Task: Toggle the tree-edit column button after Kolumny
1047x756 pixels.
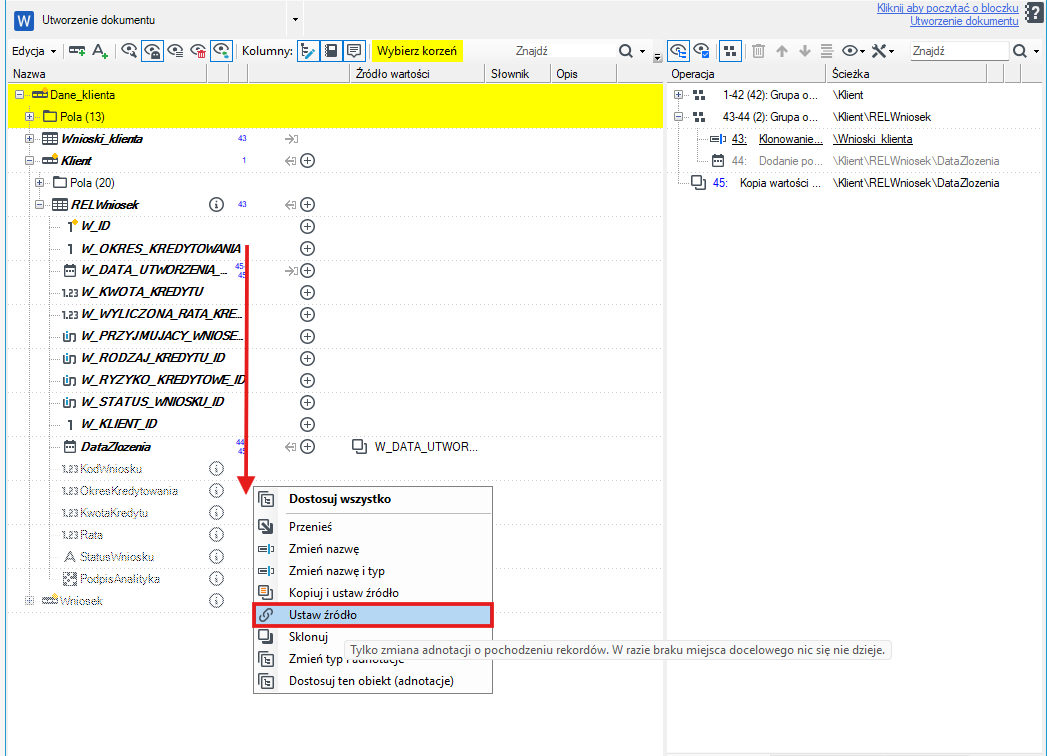Action: click(x=308, y=51)
